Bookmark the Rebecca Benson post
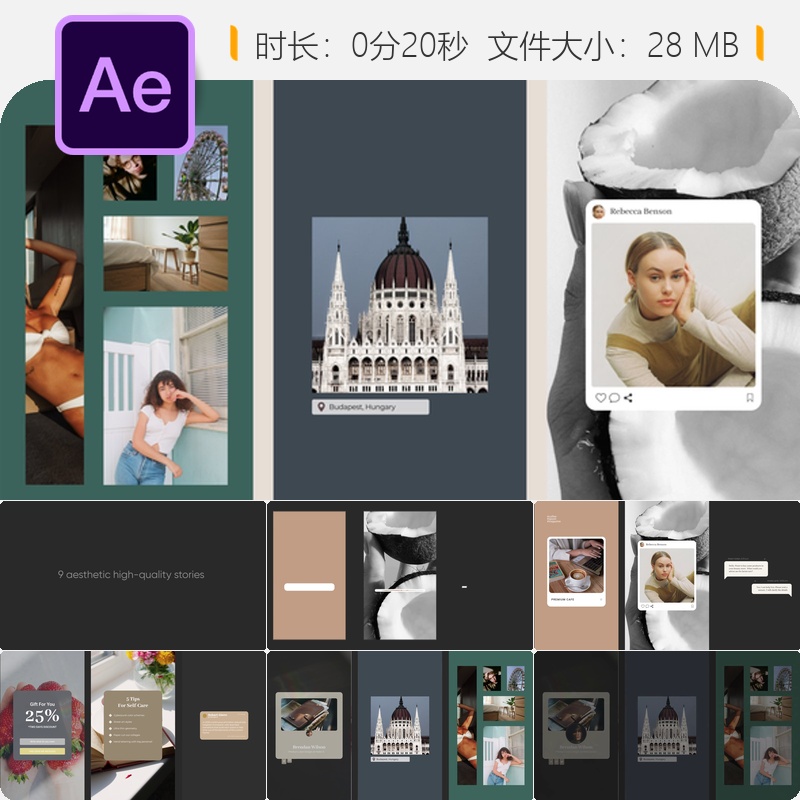Screen dimensions: 800x800 coord(749,399)
